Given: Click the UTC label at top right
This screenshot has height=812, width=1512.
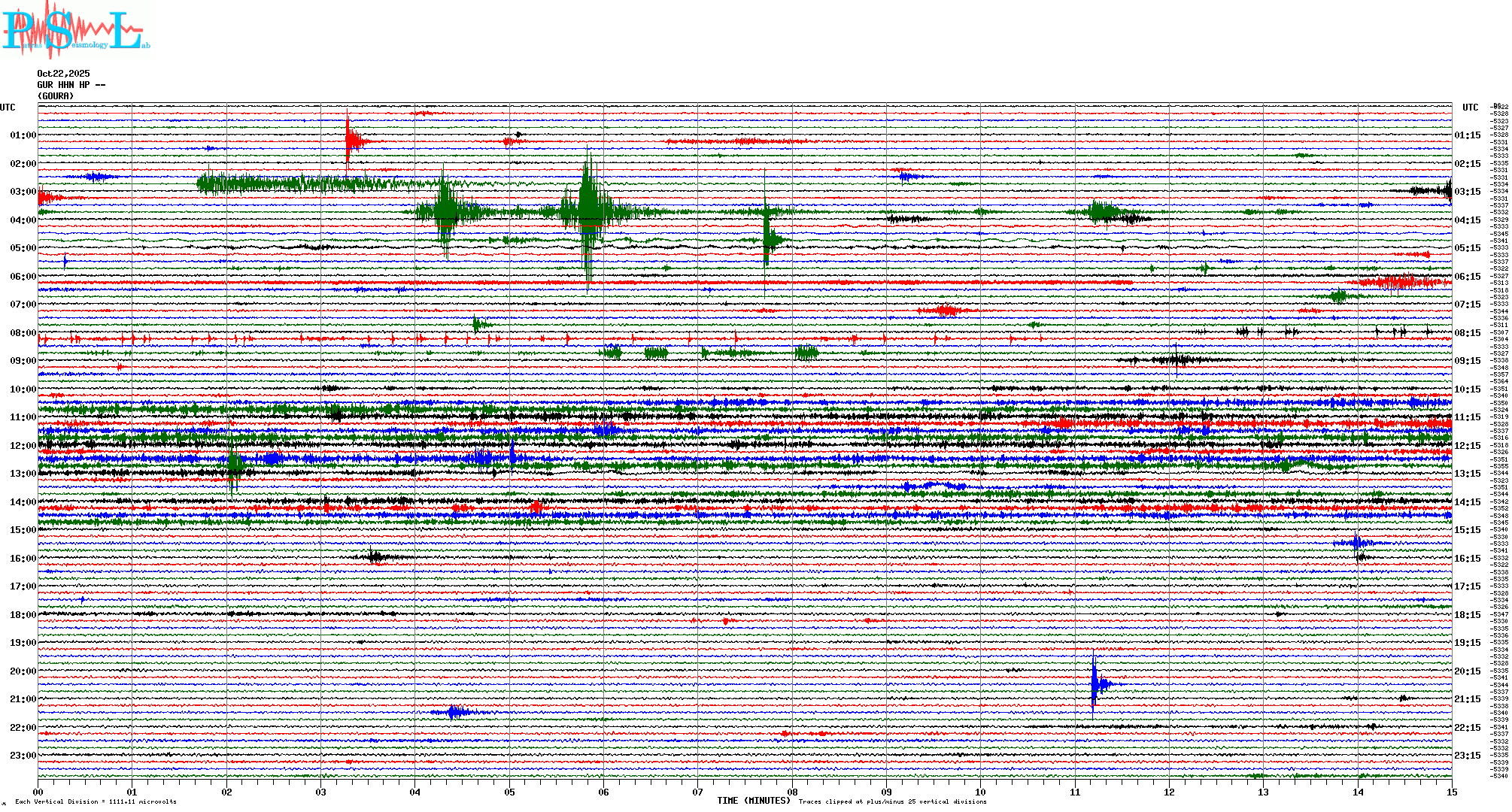Looking at the screenshot, I should click(x=1470, y=108).
